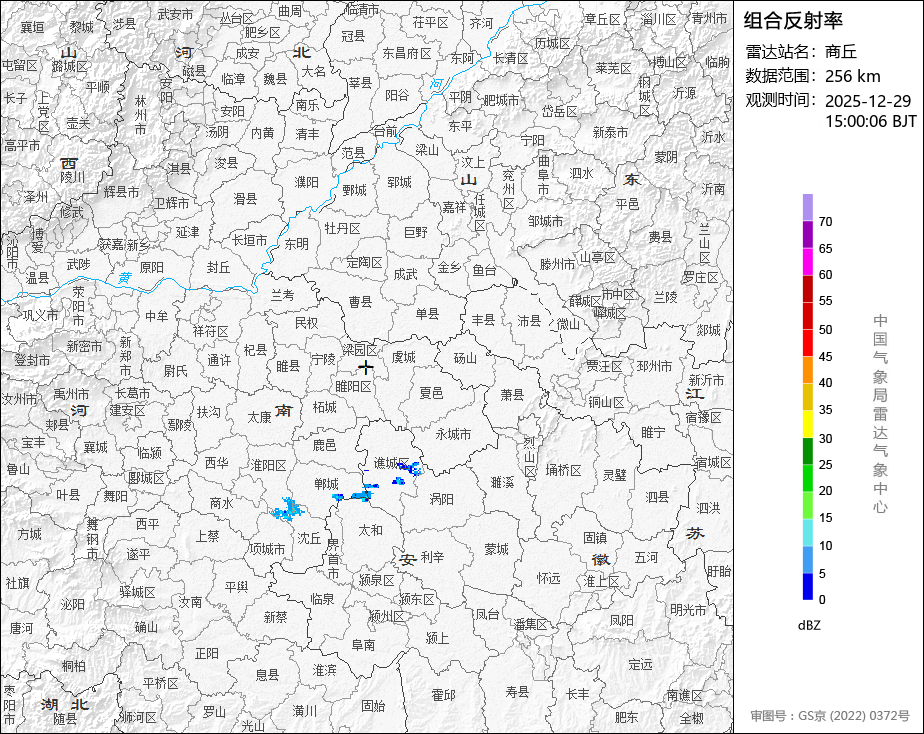Viewport: 924px width, 734px height.
Task: Click the 铜山区 map label
Action: 606,402
